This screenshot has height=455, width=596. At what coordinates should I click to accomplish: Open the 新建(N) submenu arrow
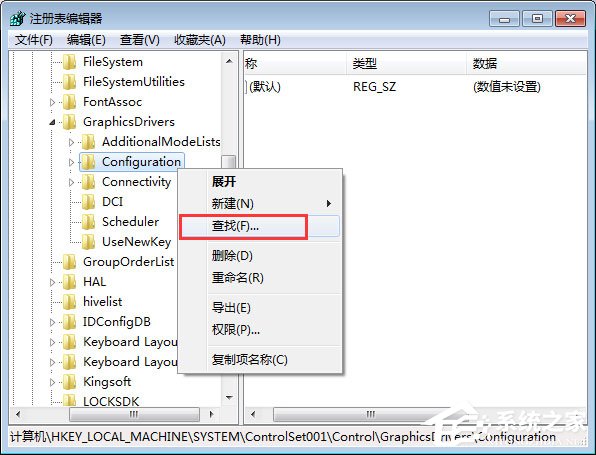(329, 204)
